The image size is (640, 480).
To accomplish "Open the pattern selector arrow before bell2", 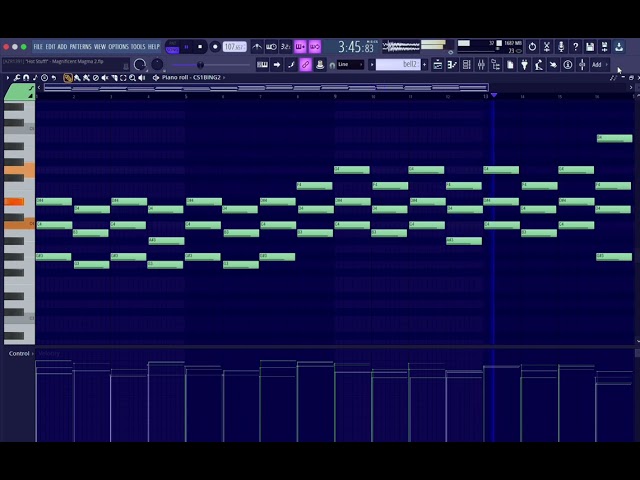I will (371, 64).
